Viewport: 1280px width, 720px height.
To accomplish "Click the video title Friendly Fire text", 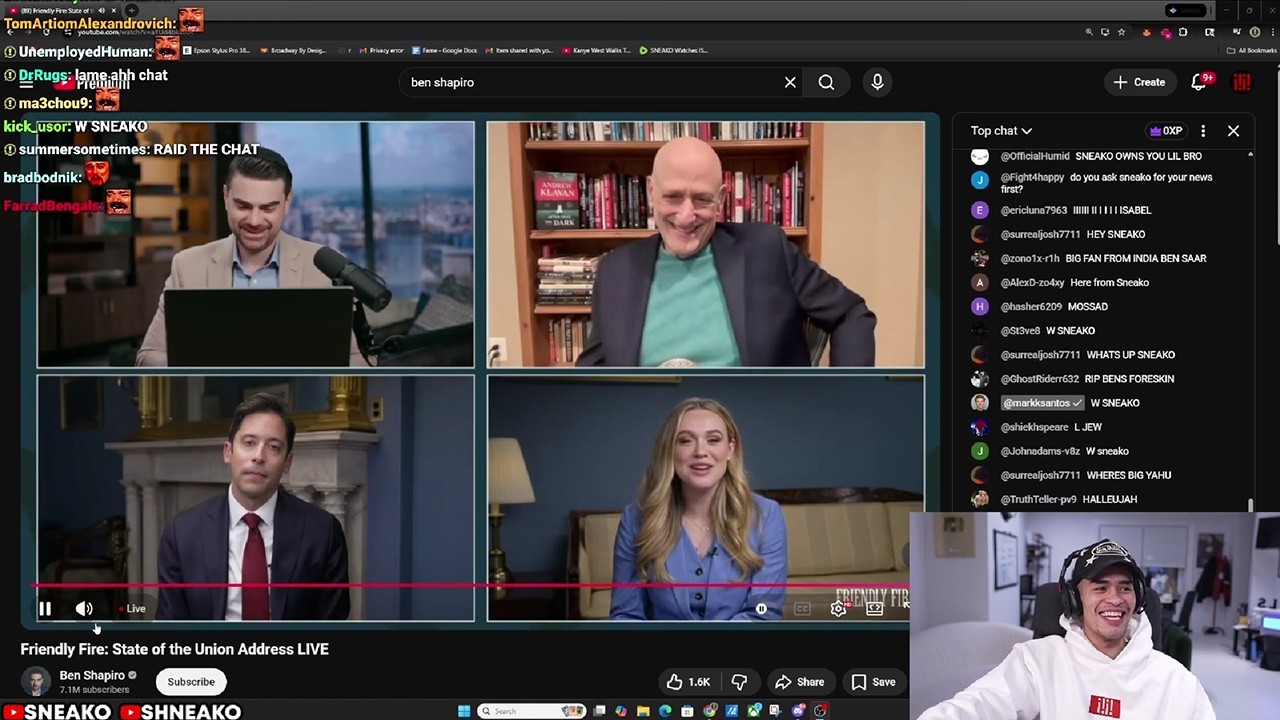I will tap(175, 649).
